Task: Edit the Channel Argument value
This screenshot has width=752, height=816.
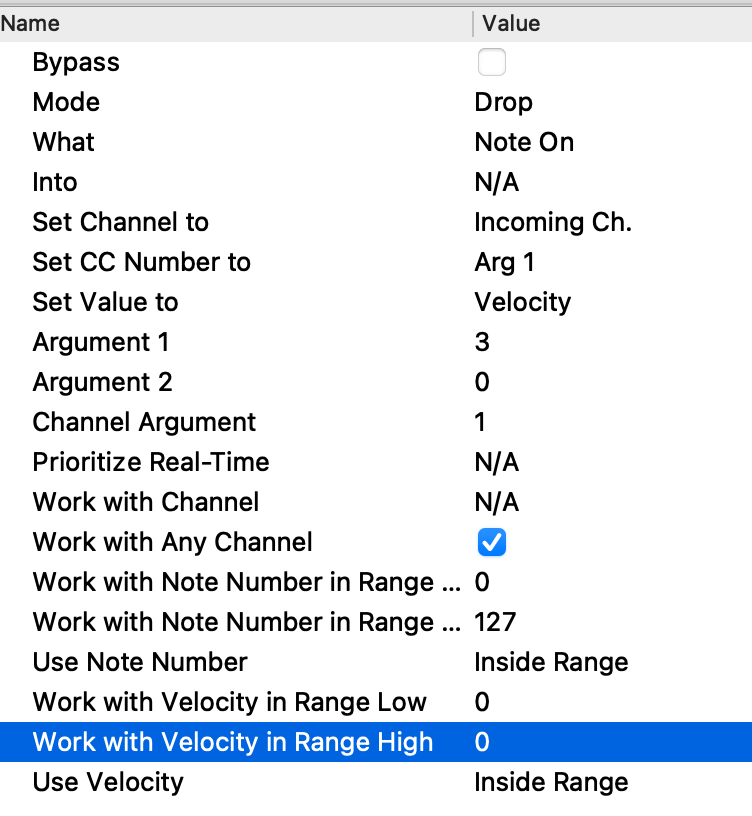Action: click(x=481, y=422)
